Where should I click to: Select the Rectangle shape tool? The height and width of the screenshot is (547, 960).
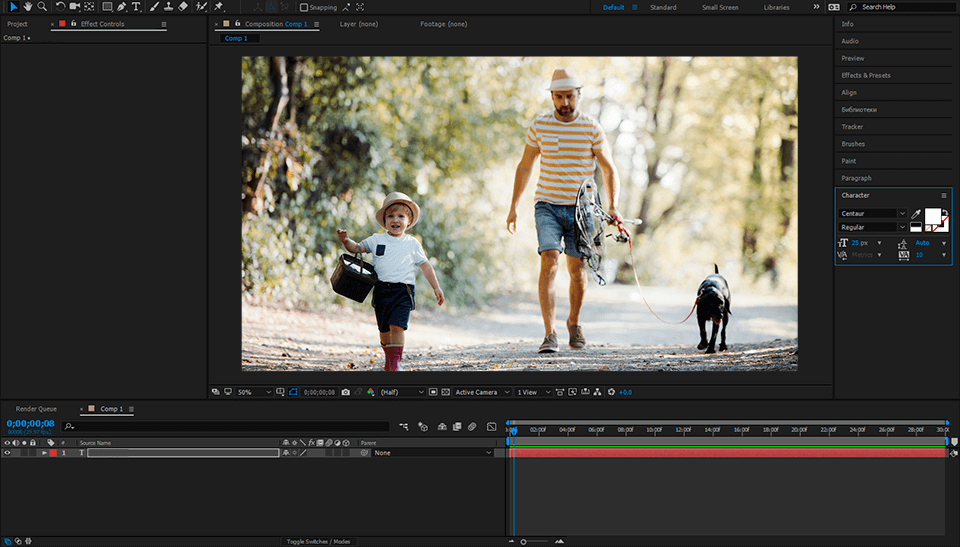(x=107, y=7)
